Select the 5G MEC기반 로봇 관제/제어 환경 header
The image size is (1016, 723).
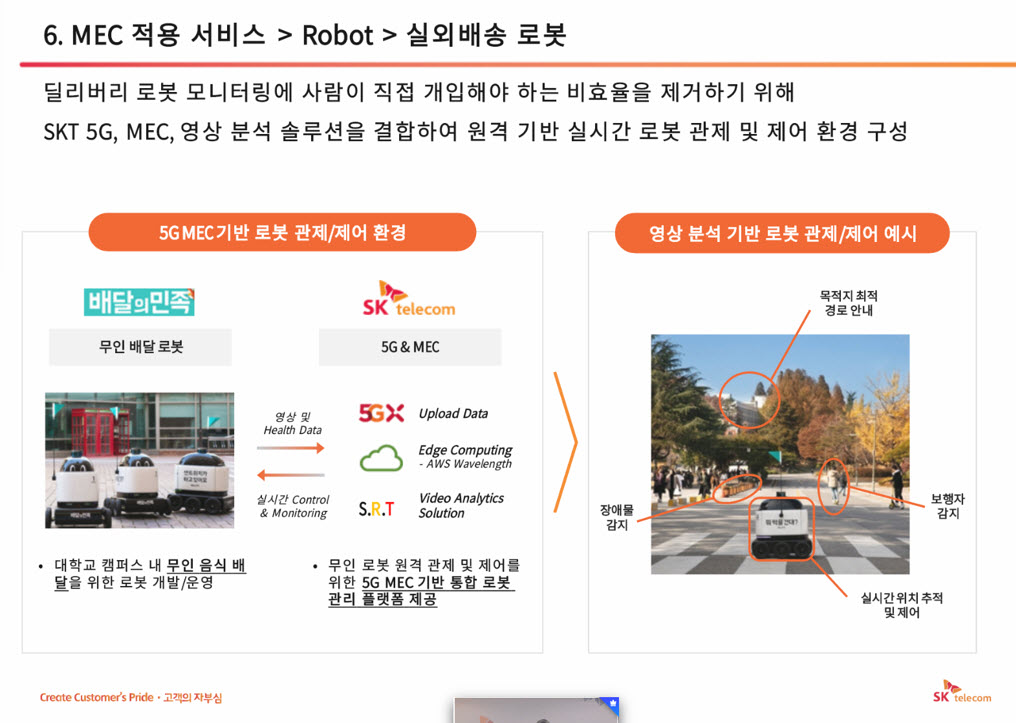pyautogui.click(x=283, y=232)
